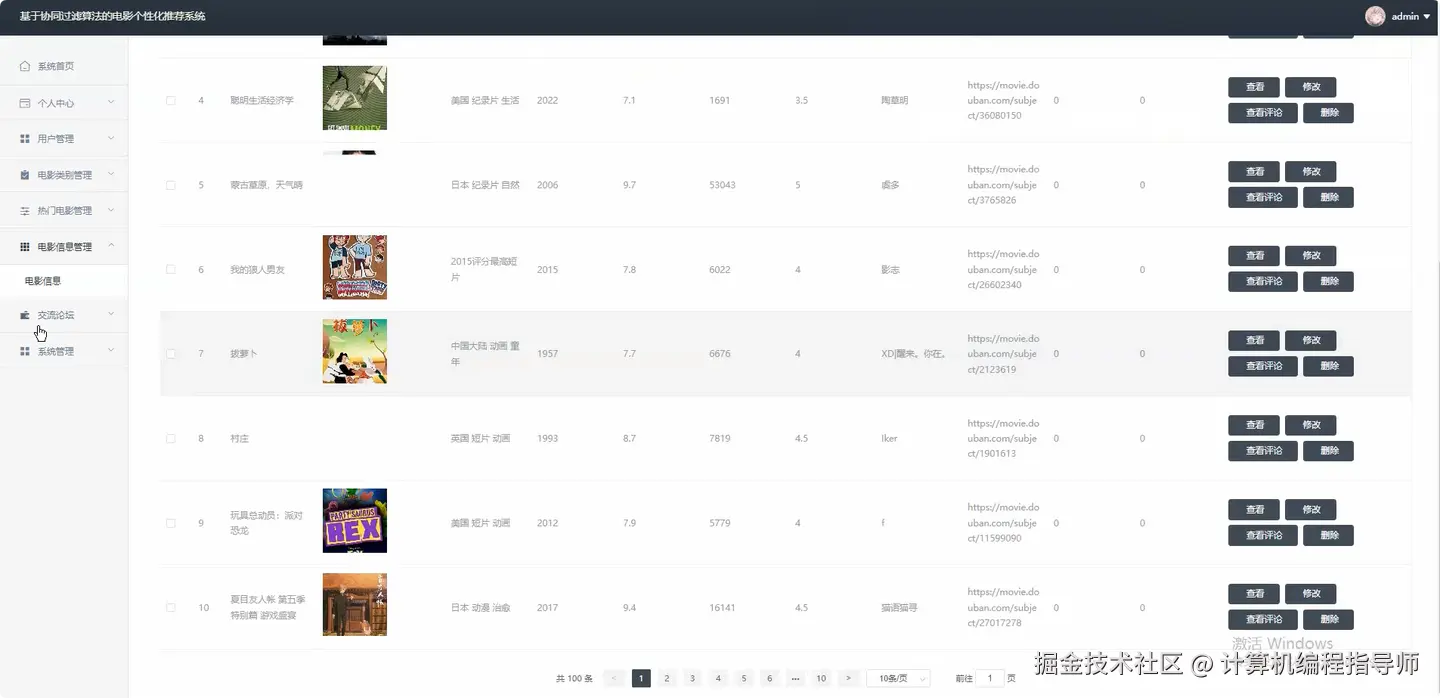This screenshot has width=1440, height=698.
Task: Tick the checkbox for row 4 聪明生活经济学
Action: coord(171,101)
